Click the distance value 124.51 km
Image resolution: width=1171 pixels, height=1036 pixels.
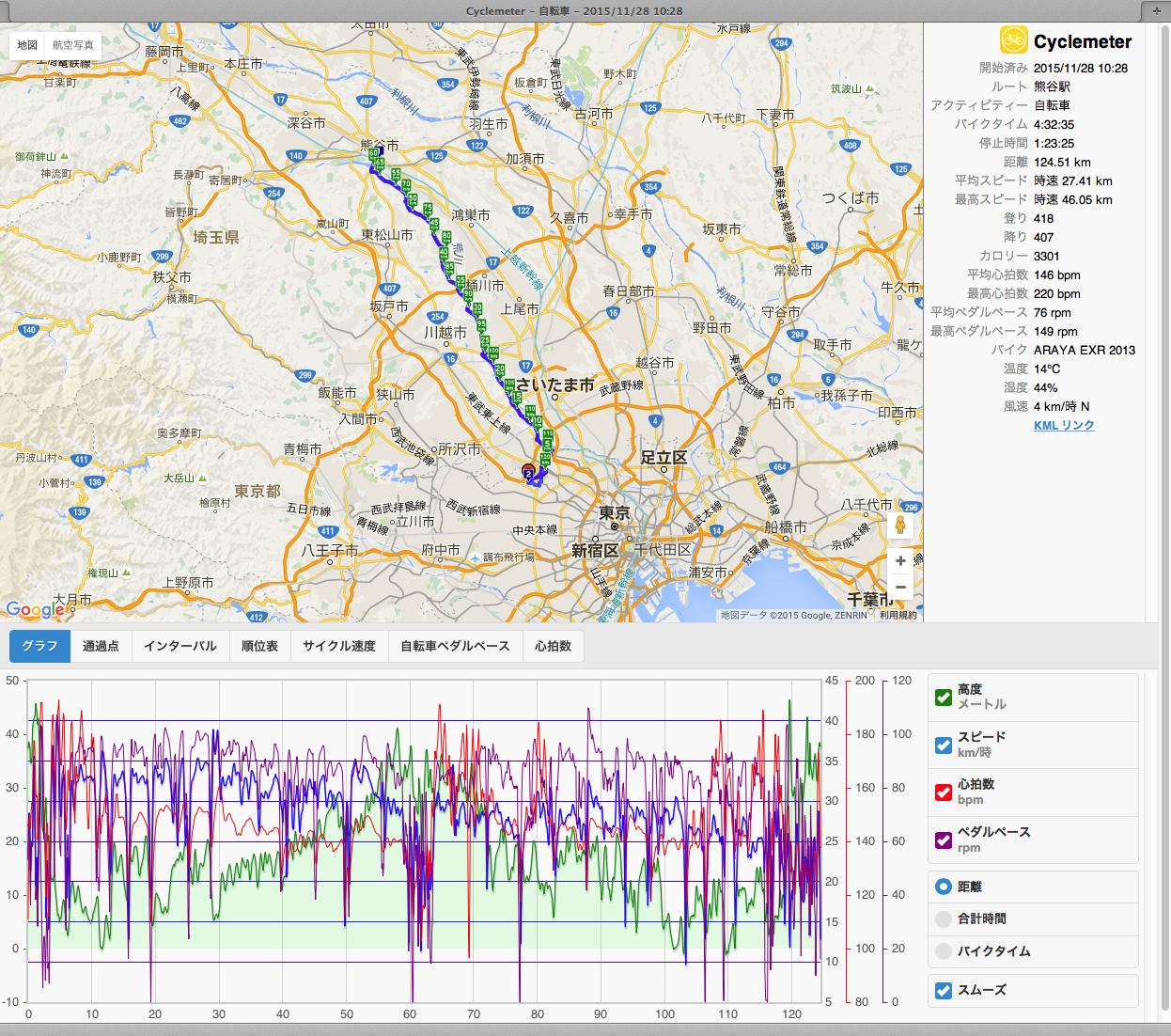coord(1062,162)
